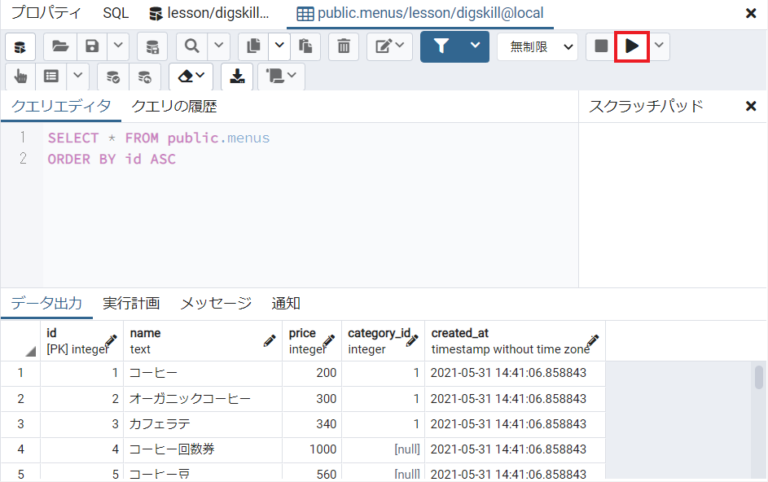Image resolution: width=768 pixels, height=482 pixels.
Task: Click the Execute query play button
Action: coord(632,46)
